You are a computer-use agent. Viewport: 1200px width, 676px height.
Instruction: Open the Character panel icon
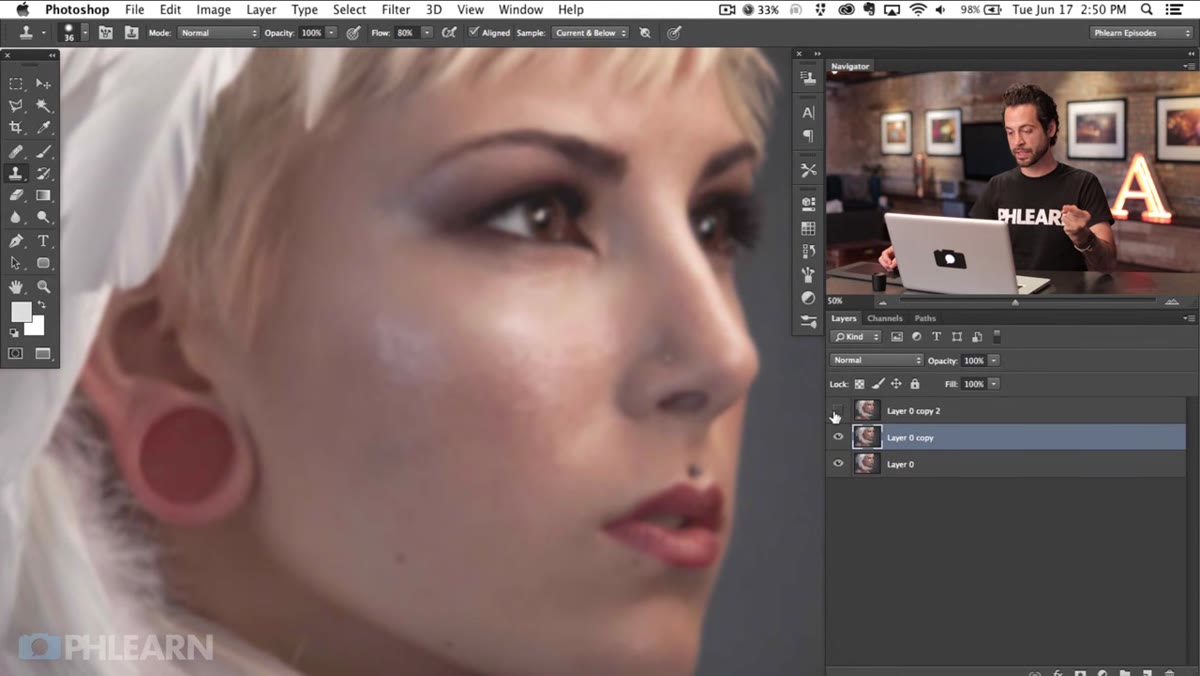click(808, 113)
